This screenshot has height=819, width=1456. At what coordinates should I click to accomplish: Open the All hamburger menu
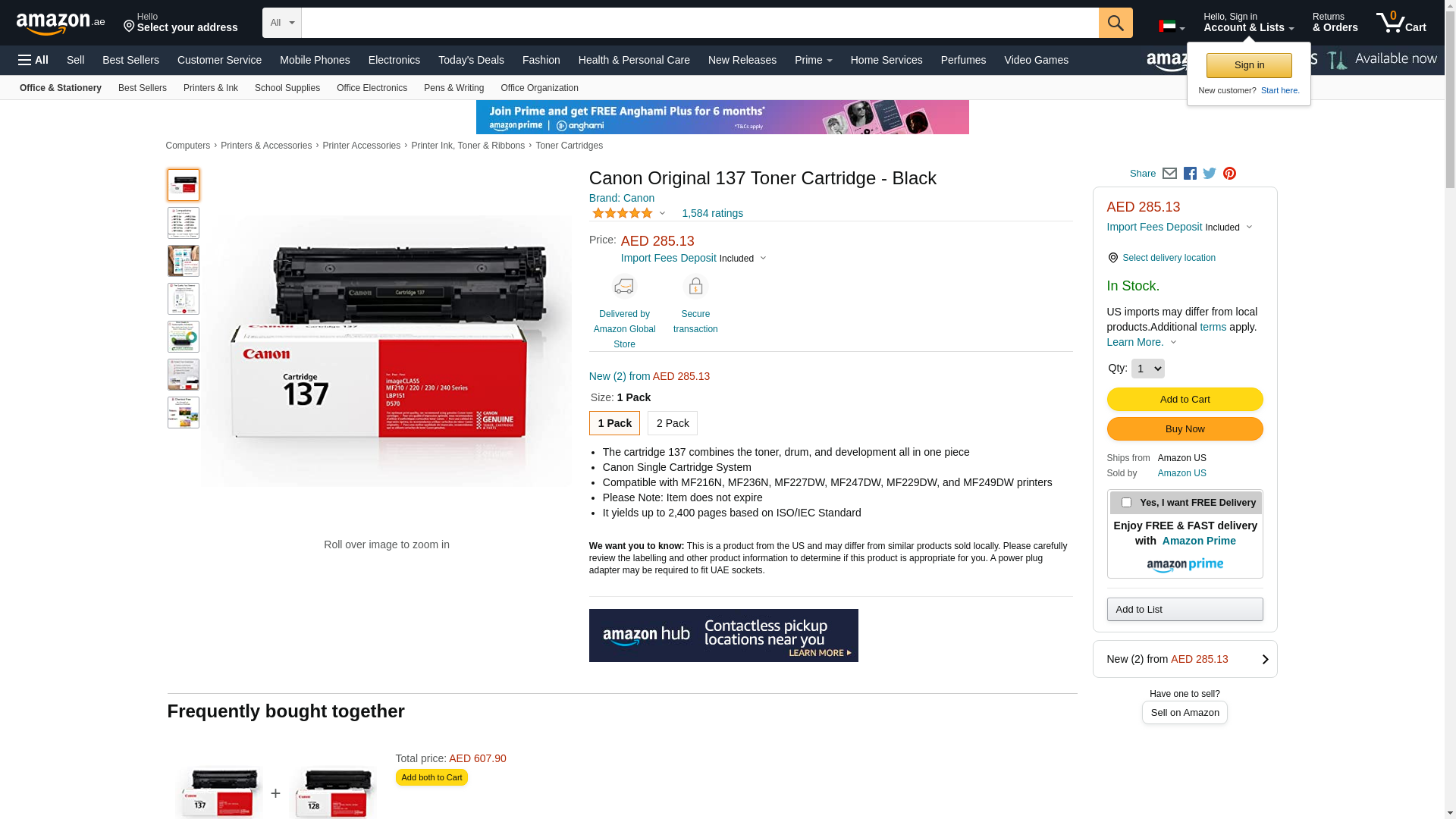33,60
